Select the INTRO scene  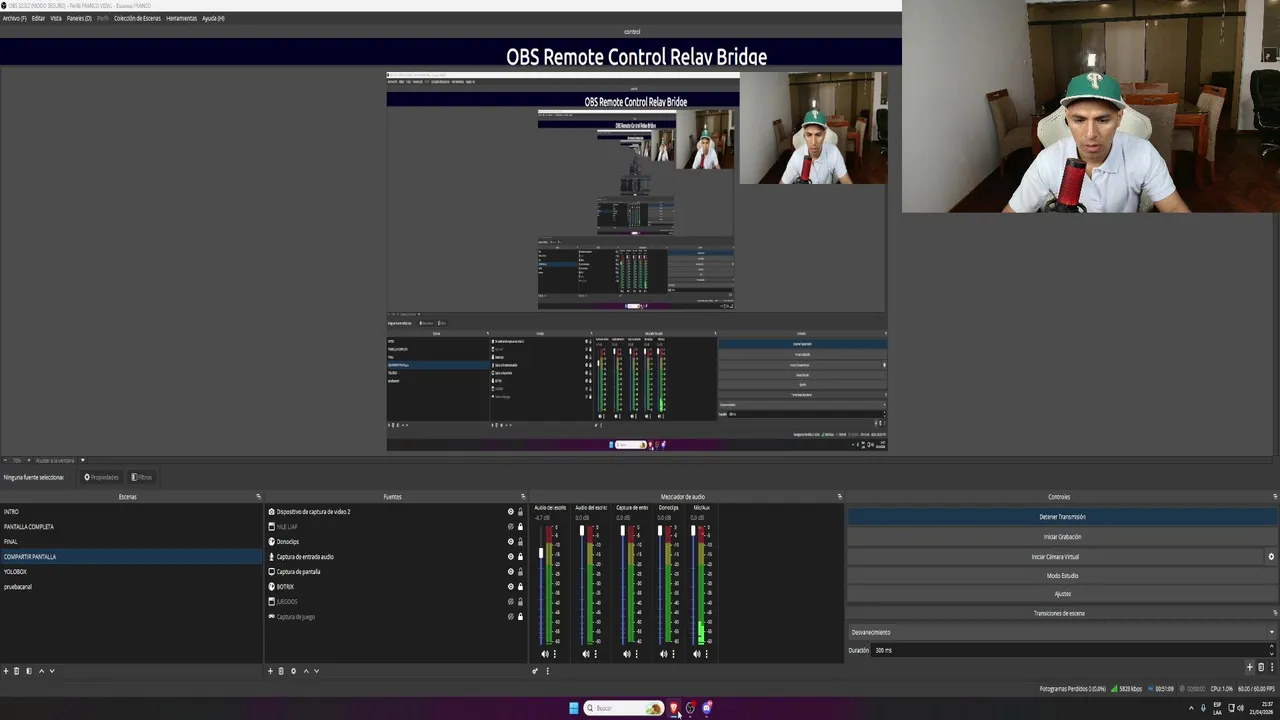click(131, 512)
